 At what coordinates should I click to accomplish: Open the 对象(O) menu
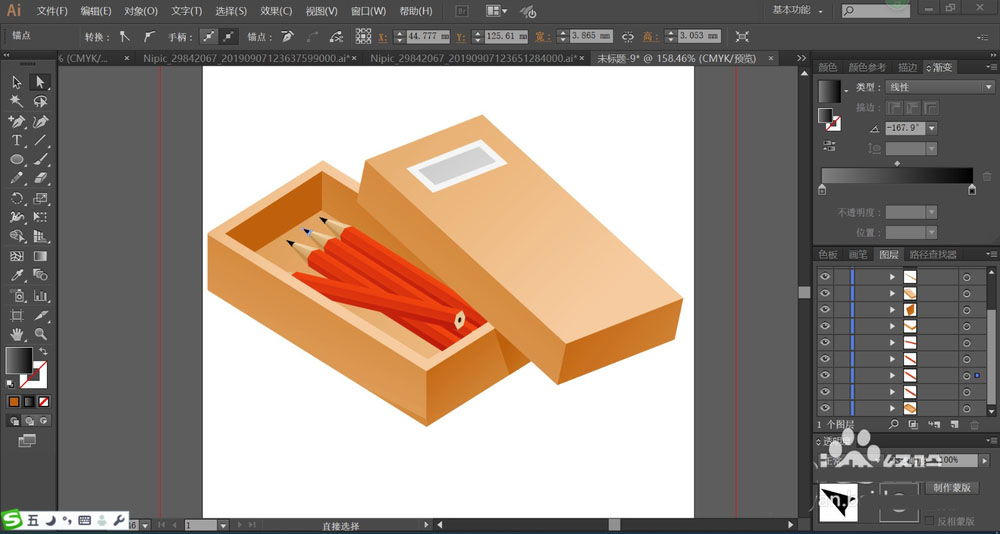[141, 11]
